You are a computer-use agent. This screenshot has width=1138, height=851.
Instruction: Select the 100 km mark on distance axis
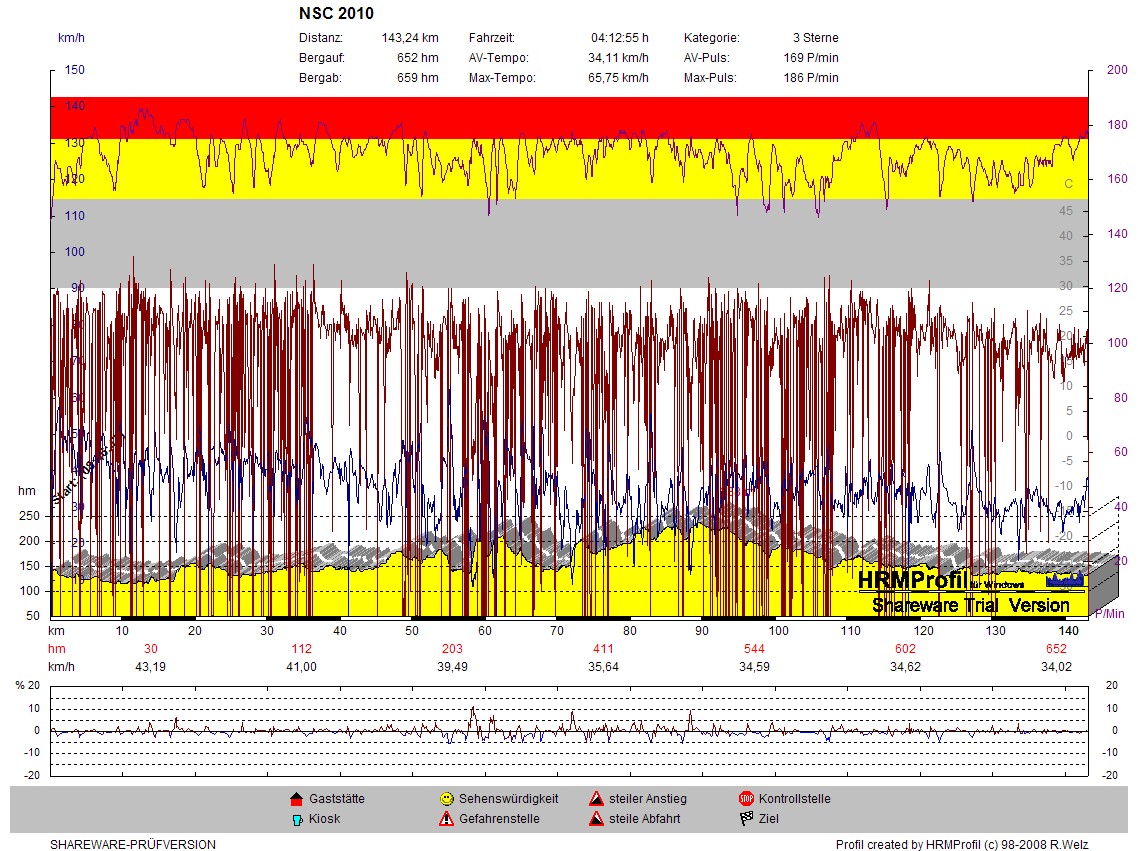click(779, 631)
